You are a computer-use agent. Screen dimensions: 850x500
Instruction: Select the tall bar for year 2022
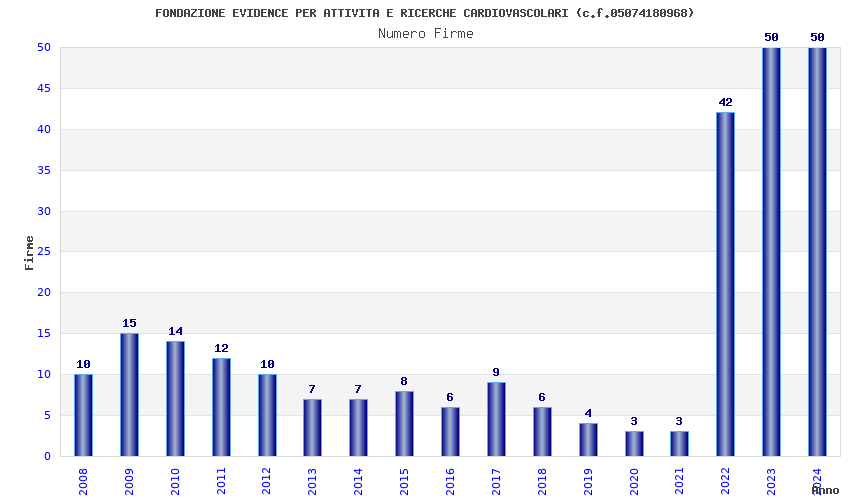coord(725,284)
